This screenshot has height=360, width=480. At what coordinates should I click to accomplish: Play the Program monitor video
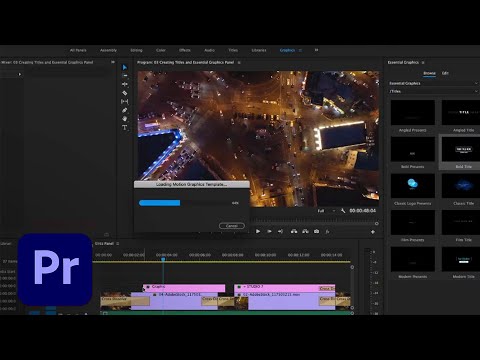(258, 231)
